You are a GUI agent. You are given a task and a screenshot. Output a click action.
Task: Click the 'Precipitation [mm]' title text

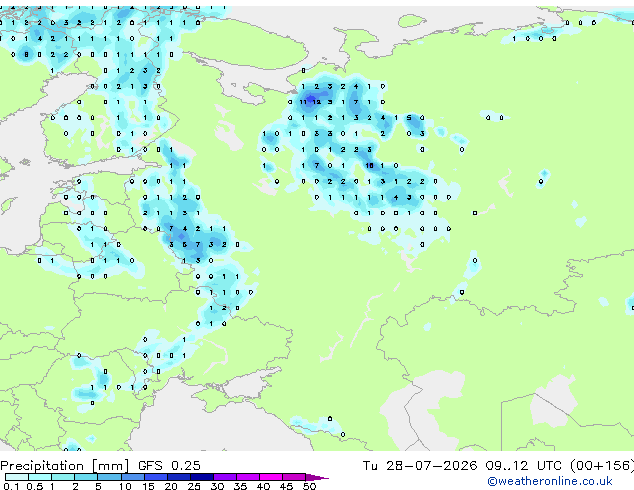pos(65,466)
